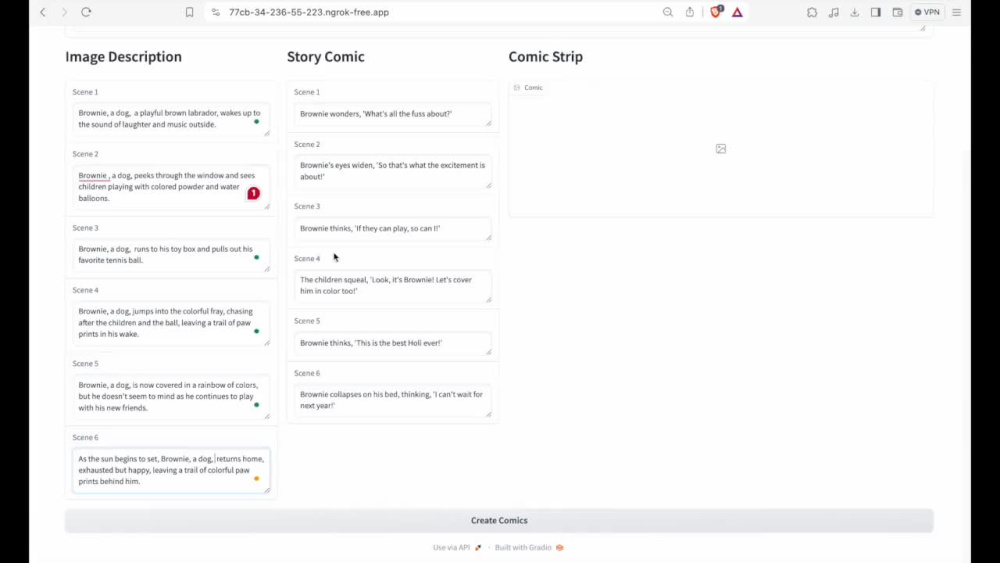The image size is (1000, 563).
Task: Open site settings icon in address bar
Action: [216, 12]
